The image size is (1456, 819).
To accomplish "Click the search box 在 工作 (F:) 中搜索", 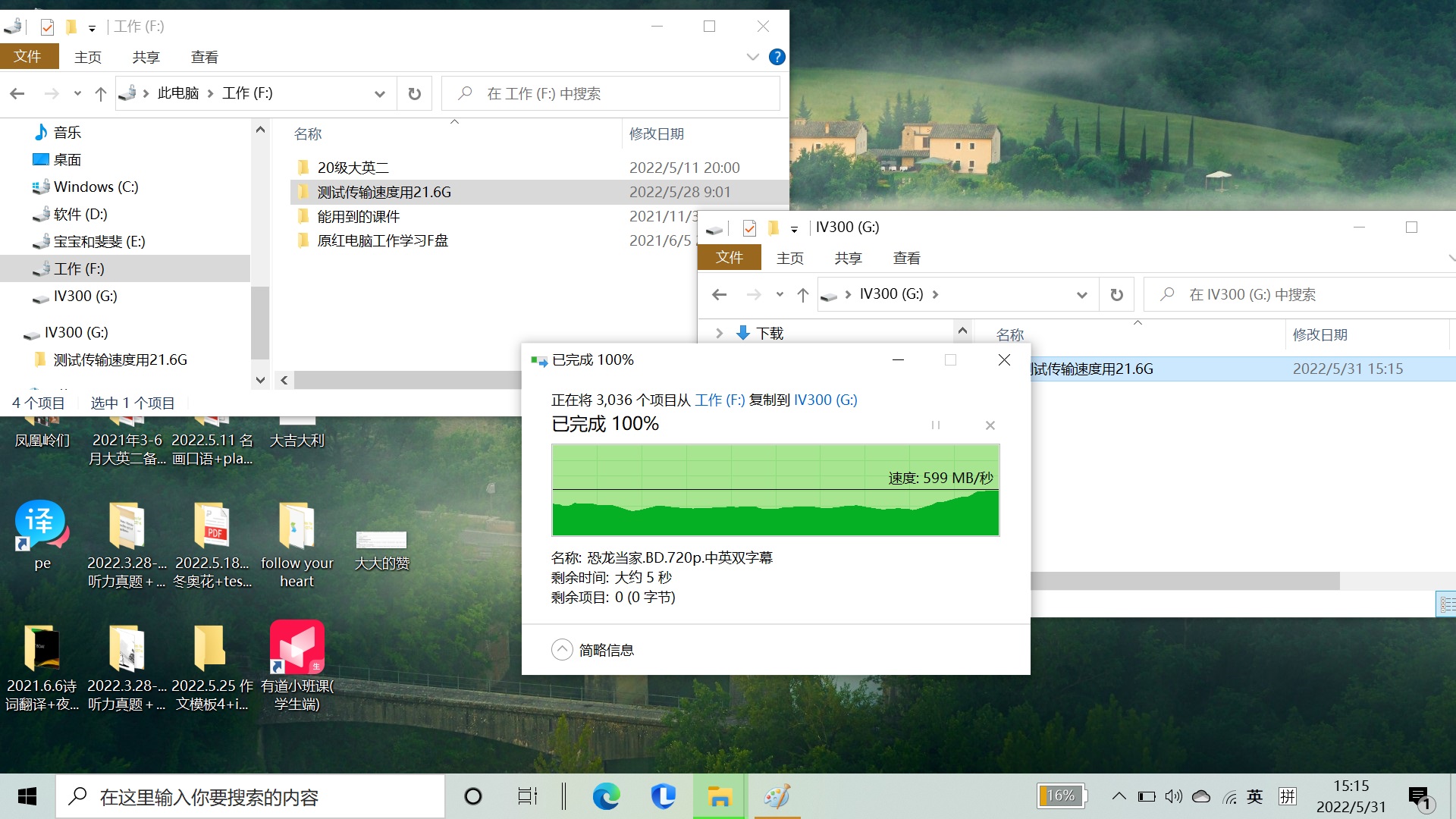I will pos(610,93).
